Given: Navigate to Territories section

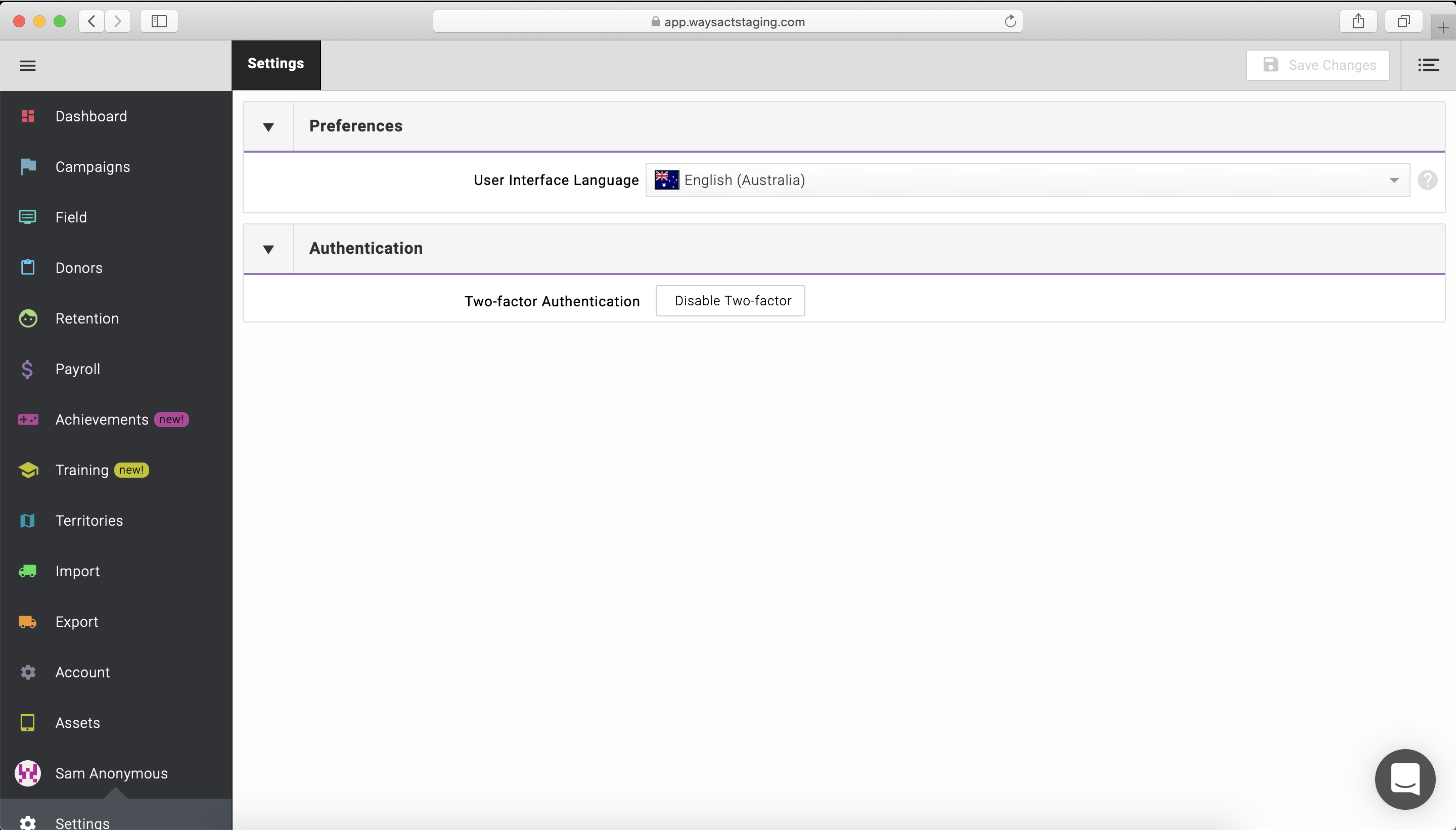Looking at the screenshot, I should (89, 520).
